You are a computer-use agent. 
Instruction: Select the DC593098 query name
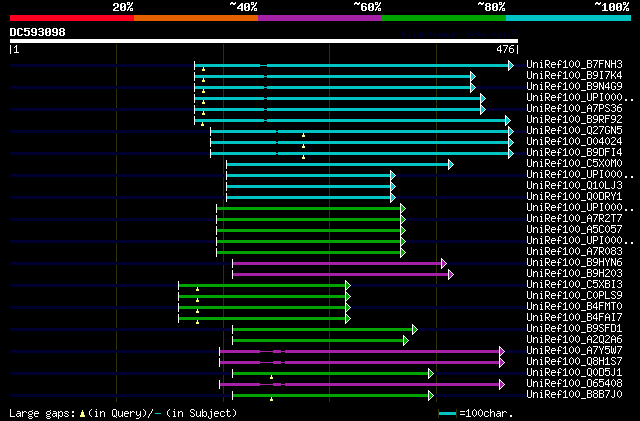coord(38,32)
